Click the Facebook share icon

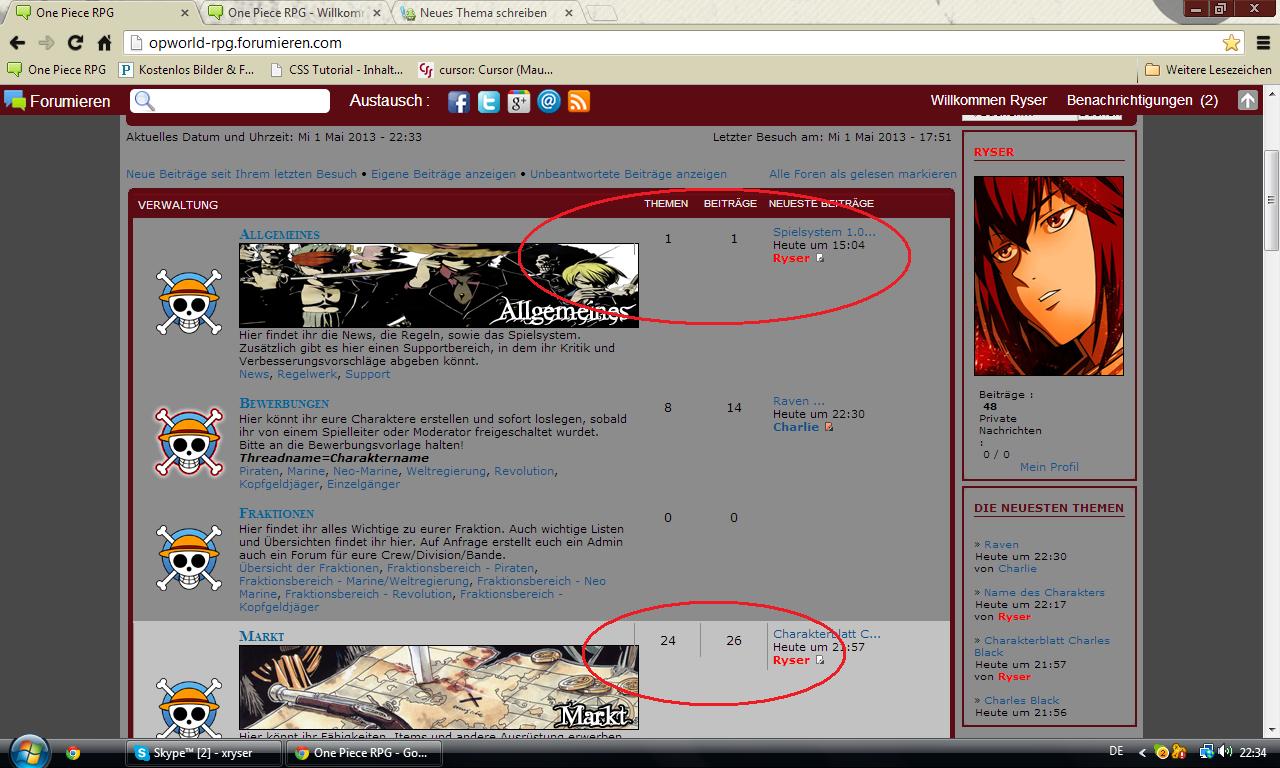point(459,101)
